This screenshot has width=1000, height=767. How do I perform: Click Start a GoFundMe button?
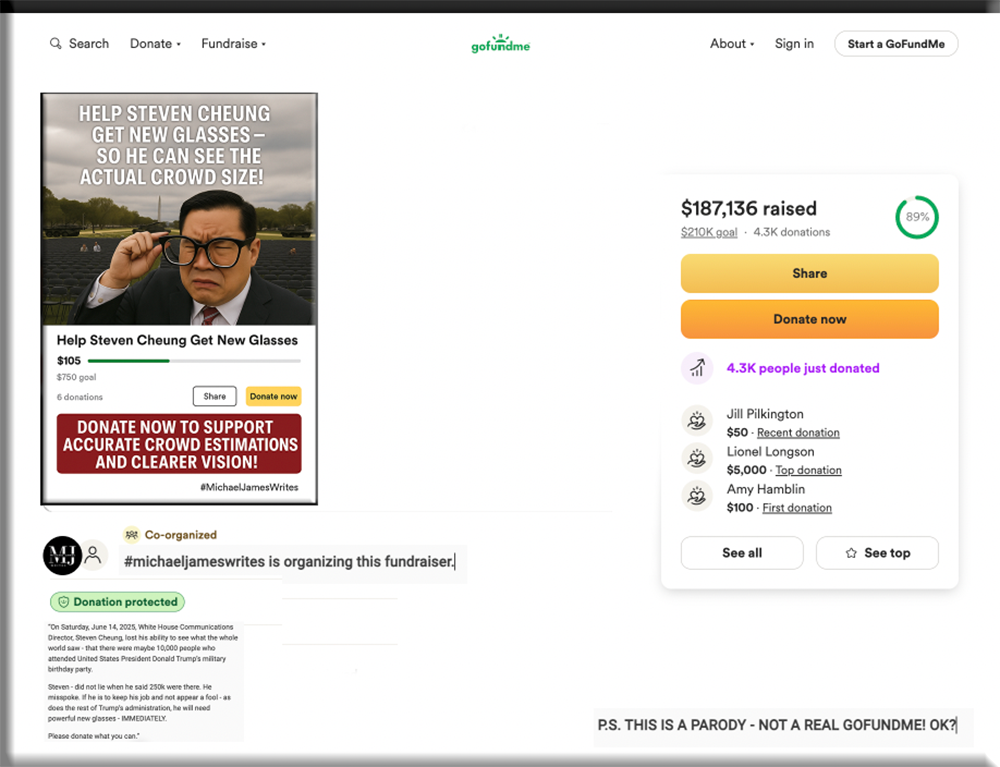(x=896, y=44)
